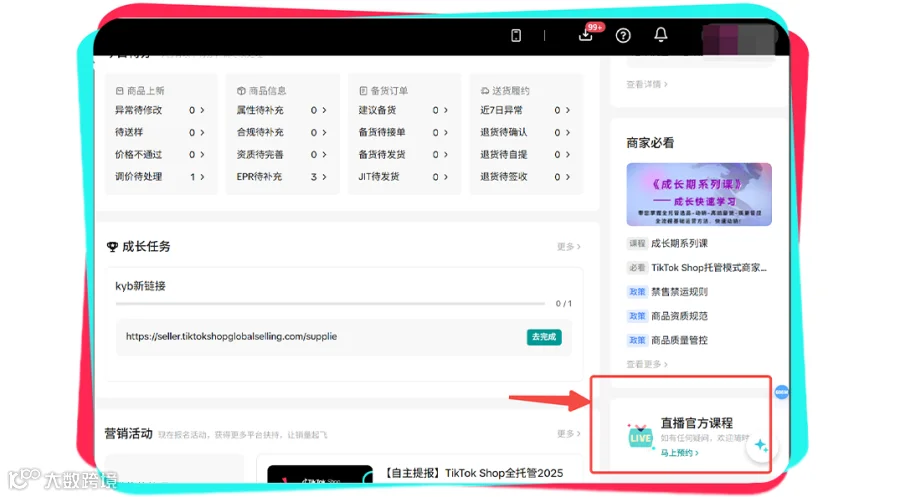Click the kyb新链接 progress bar
Viewport: 900px width, 497px height.
click(x=330, y=303)
